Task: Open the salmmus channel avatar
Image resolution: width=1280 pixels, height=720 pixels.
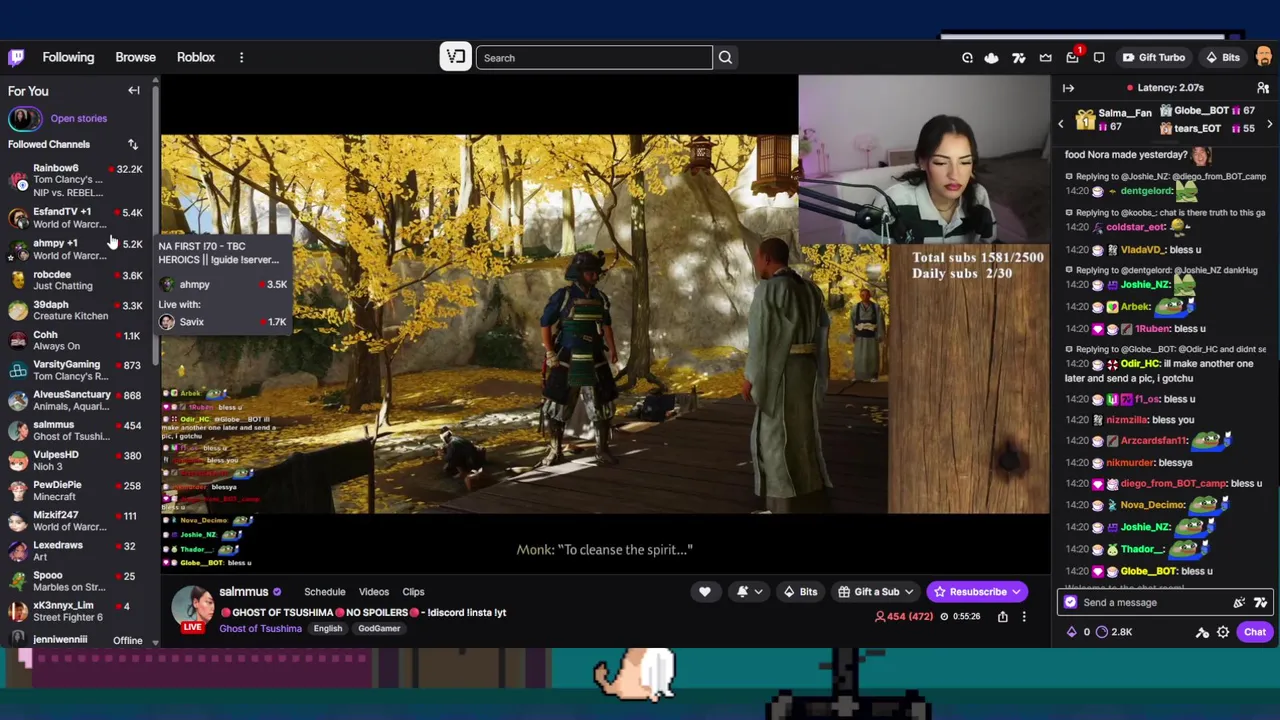Action: (193, 607)
